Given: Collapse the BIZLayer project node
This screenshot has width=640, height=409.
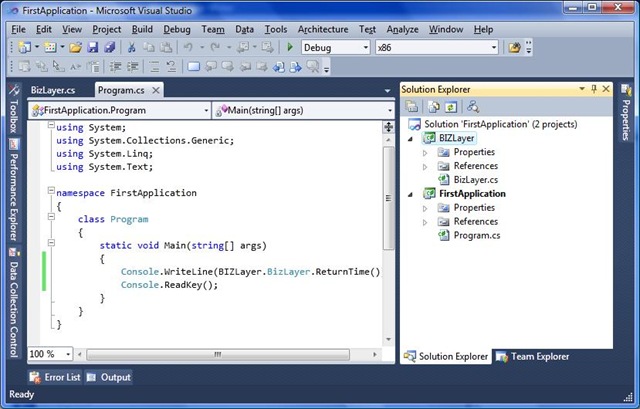Looking at the screenshot, I should point(411,139).
